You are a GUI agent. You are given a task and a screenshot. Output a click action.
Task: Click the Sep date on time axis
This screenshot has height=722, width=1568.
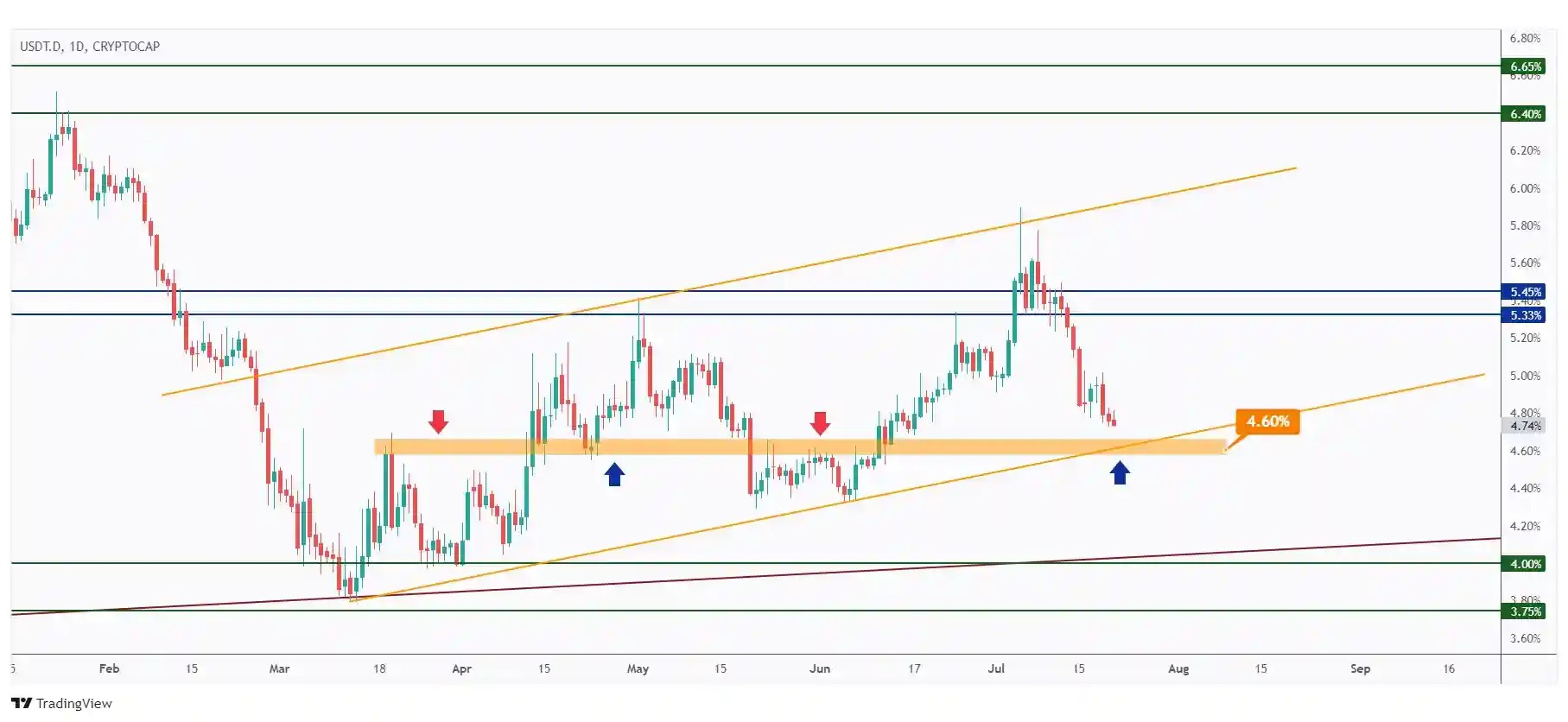(1360, 668)
